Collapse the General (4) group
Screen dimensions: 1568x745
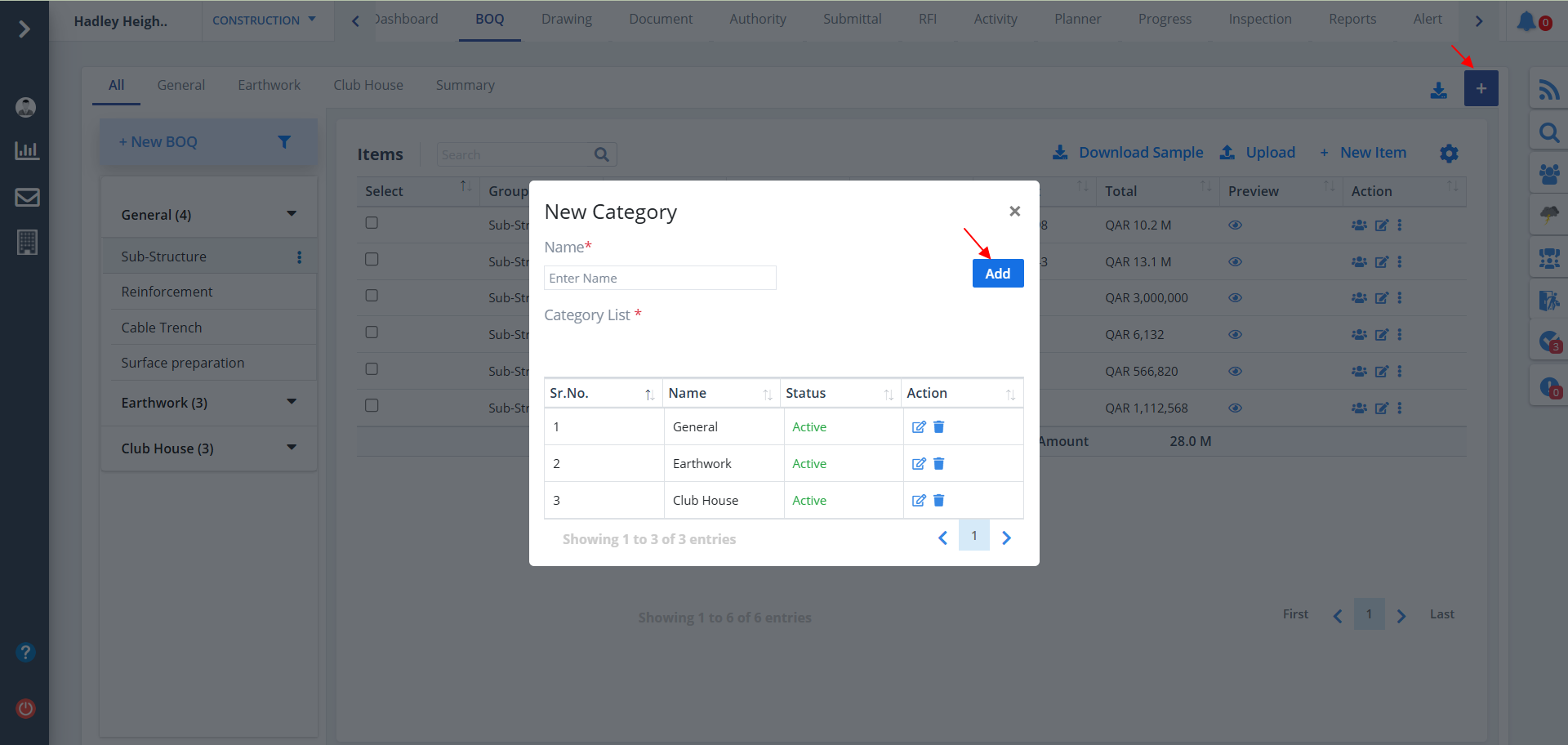point(292,214)
